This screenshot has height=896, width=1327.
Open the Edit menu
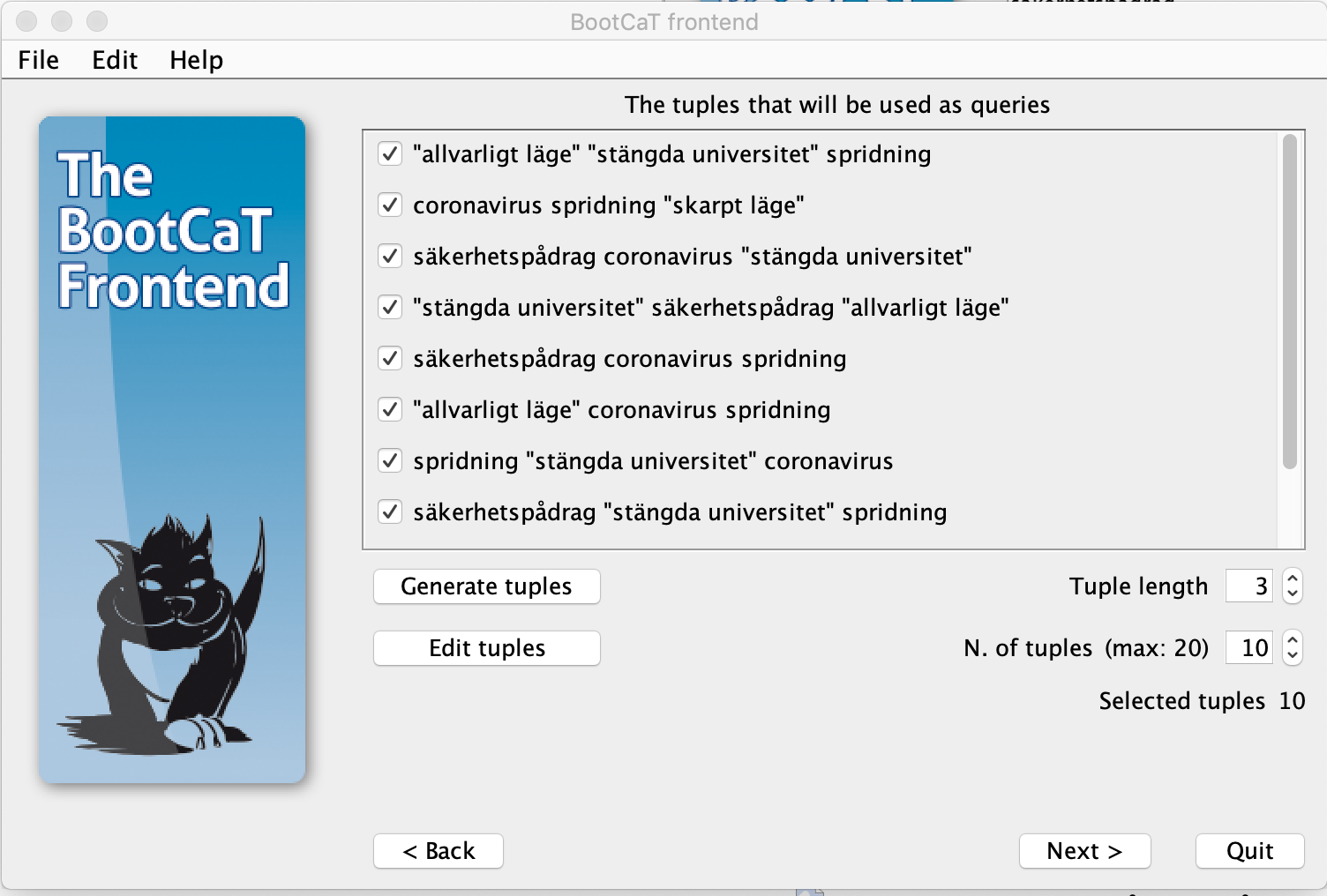click(x=115, y=60)
